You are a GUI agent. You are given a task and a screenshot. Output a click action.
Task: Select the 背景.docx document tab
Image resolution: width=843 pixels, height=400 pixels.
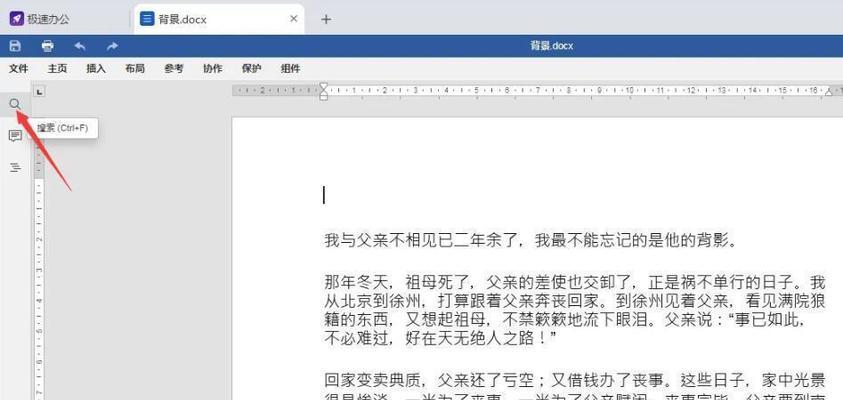pyautogui.click(x=219, y=19)
